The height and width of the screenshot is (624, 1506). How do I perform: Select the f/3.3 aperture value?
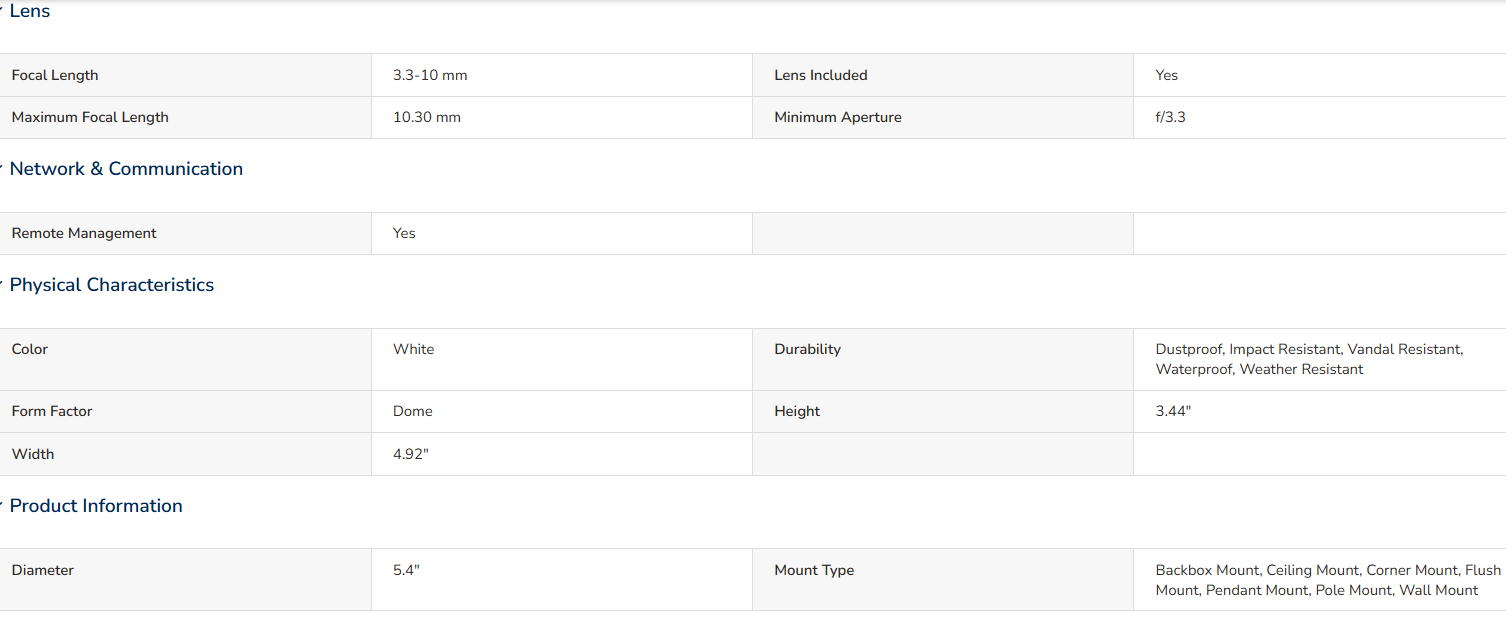point(1171,117)
